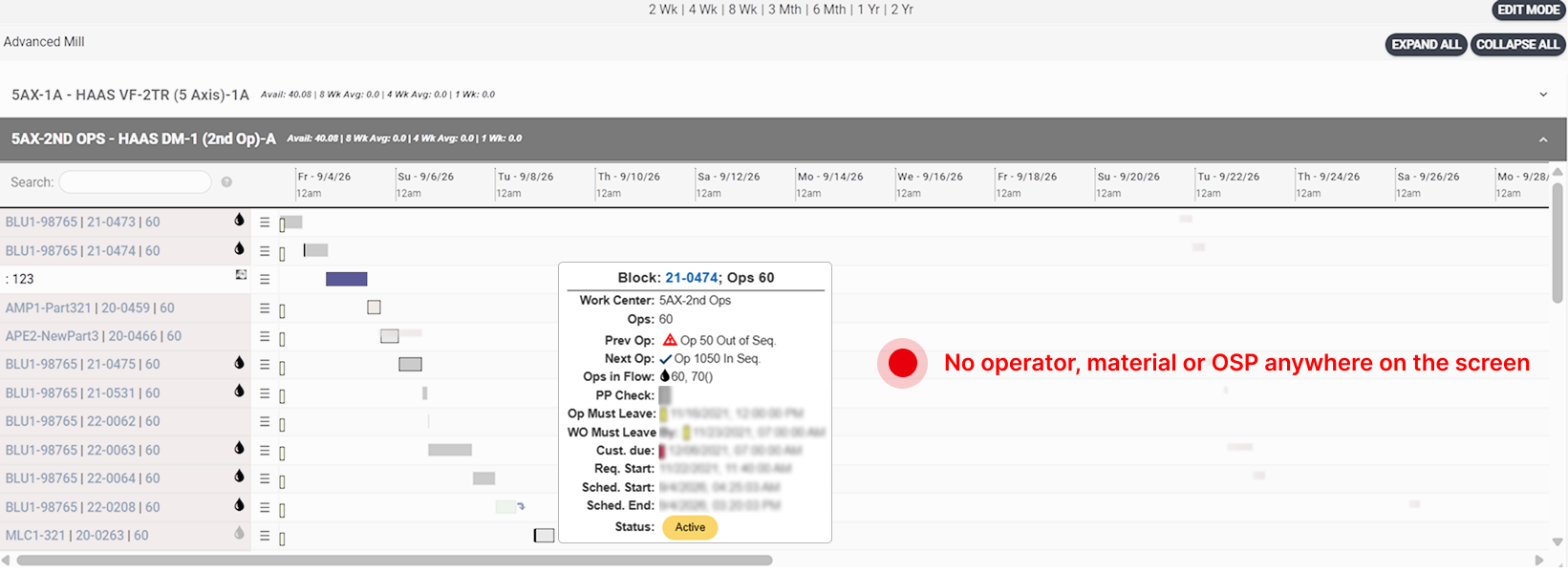This screenshot has height=573, width=1568.
Task: Select the 8 Wk time range
Action: [x=742, y=10]
